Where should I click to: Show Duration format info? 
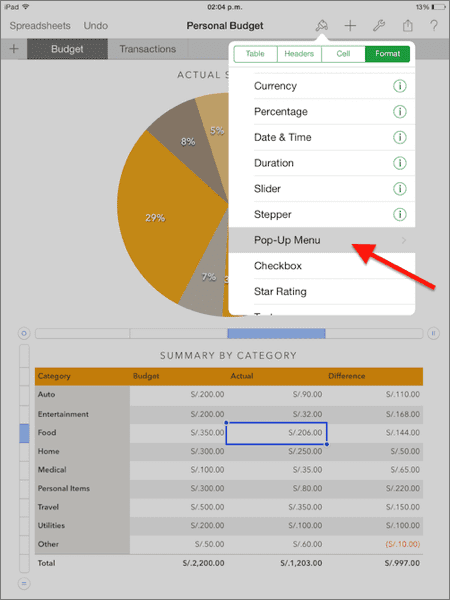[x=400, y=163]
